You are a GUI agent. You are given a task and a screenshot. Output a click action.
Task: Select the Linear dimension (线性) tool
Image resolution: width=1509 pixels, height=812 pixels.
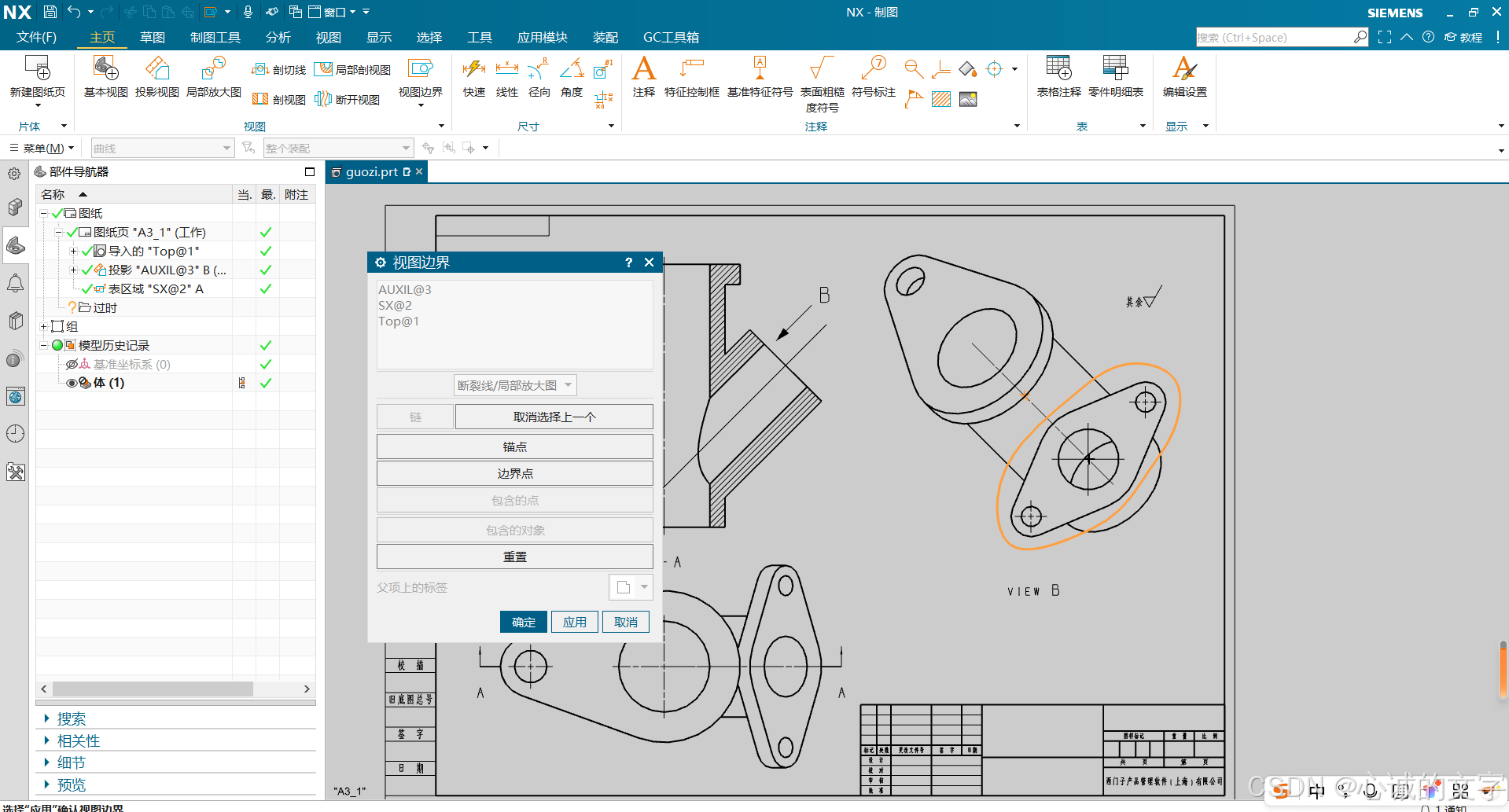coord(506,76)
